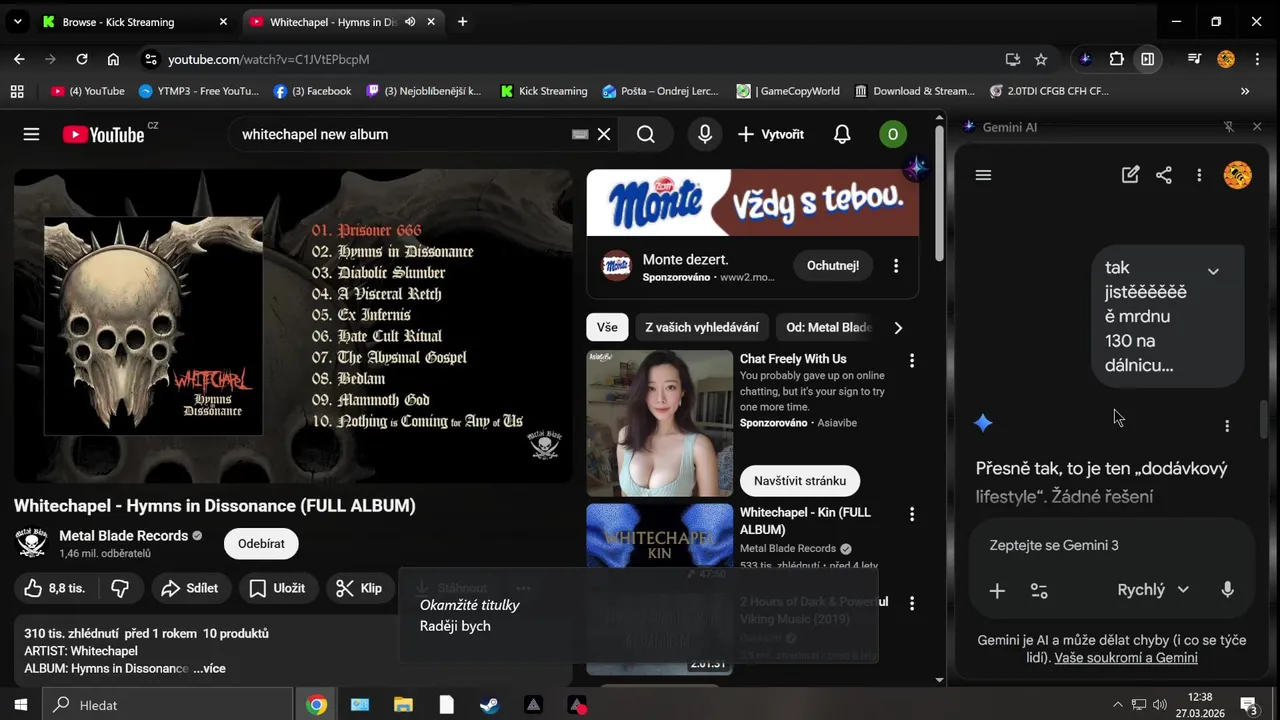Select the Z vašich vyhledávání chip

pos(702,327)
